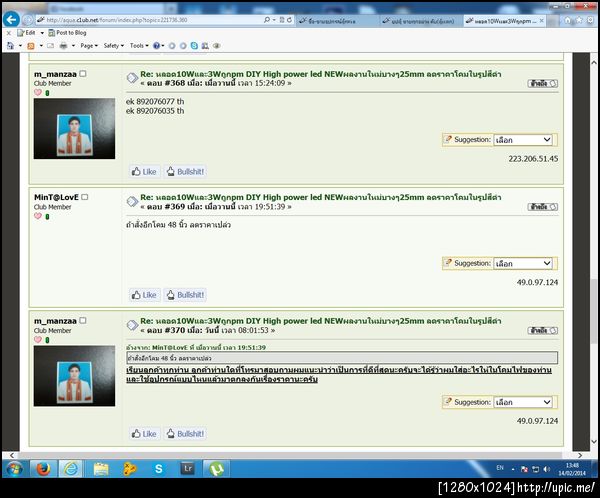600x498 pixels.
Task: Click the page's vertical scrollbar thumb
Action: click(x=593, y=311)
